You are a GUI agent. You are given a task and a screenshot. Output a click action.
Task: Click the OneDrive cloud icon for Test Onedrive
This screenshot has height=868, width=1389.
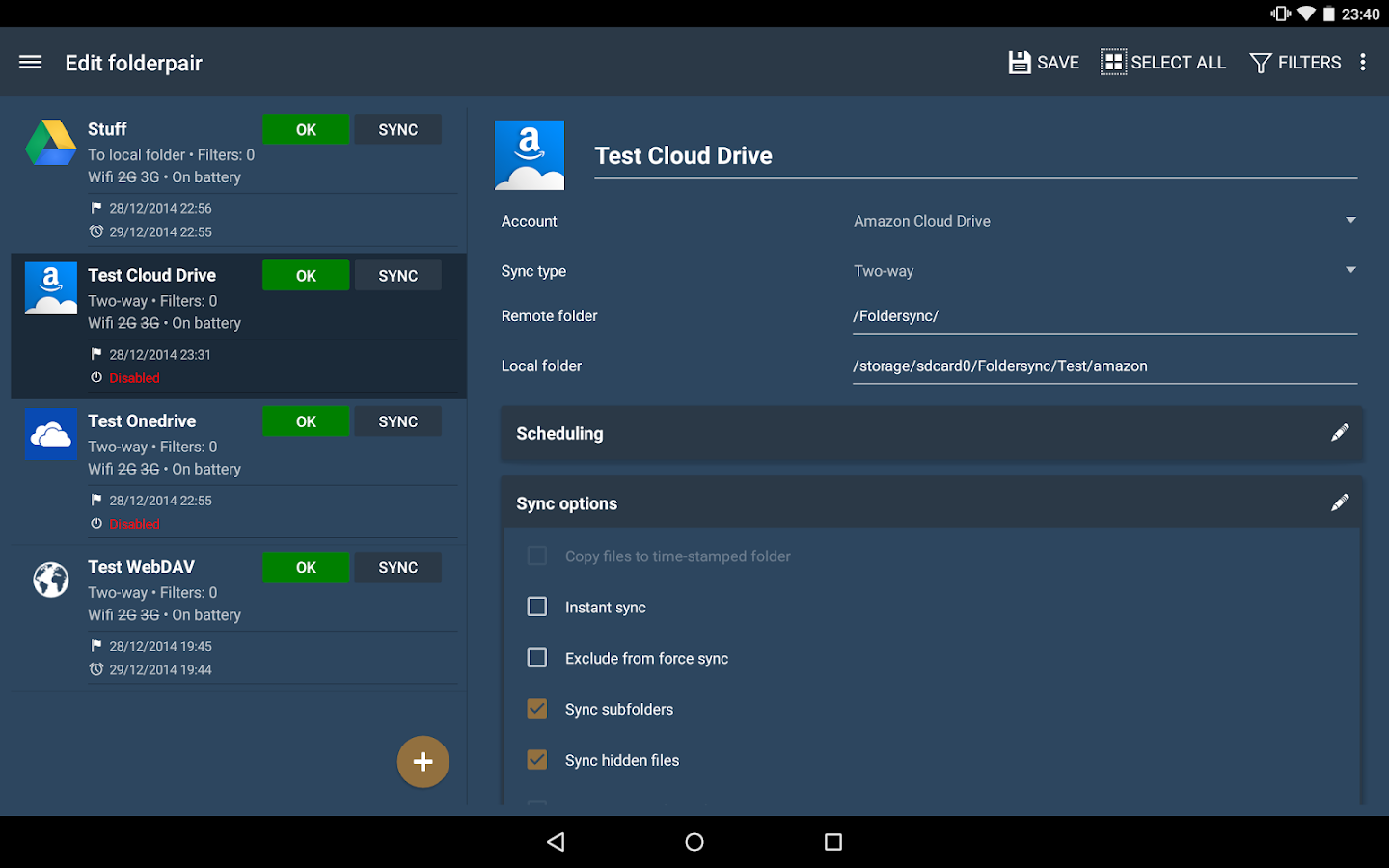50,435
